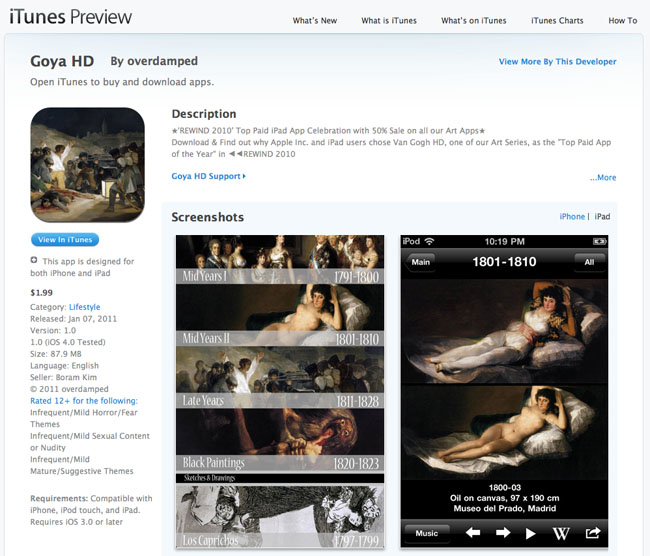Click the Description heading
The height and width of the screenshot is (556, 650).
204,114
